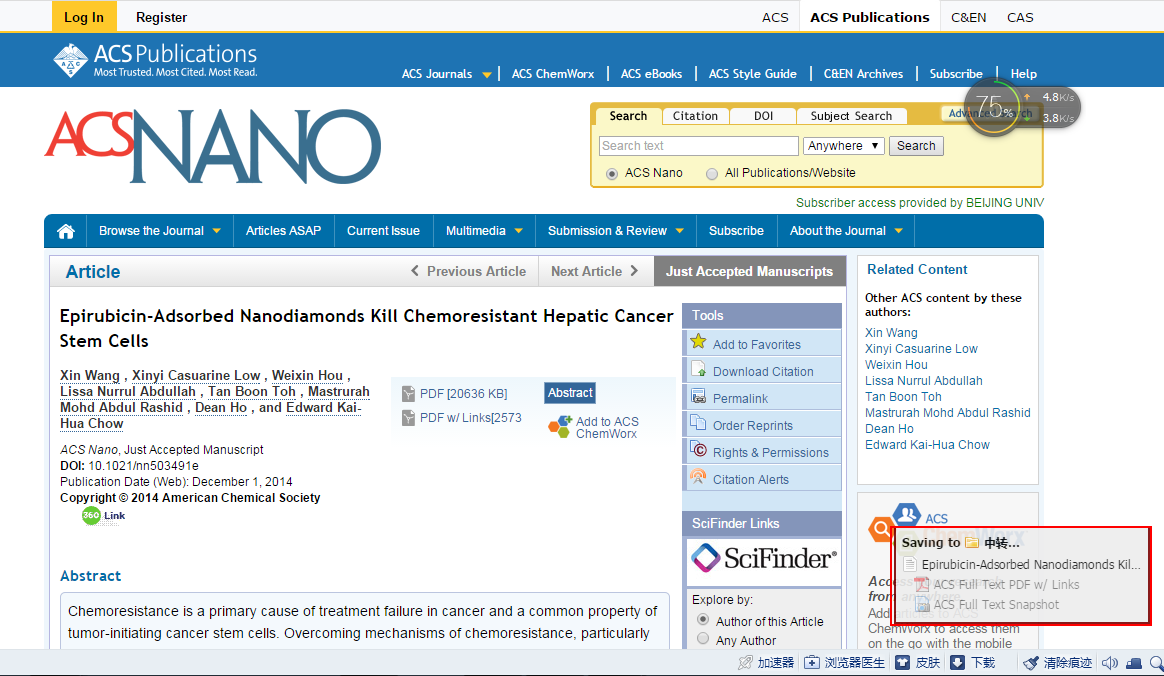This screenshot has width=1164, height=676.
Task: Click the Previous Article left chevron
Action: click(415, 271)
